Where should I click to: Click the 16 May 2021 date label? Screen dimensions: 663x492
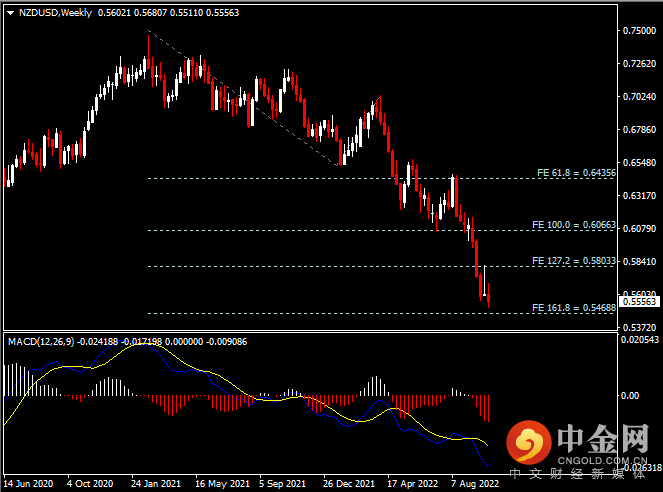click(222, 484)
